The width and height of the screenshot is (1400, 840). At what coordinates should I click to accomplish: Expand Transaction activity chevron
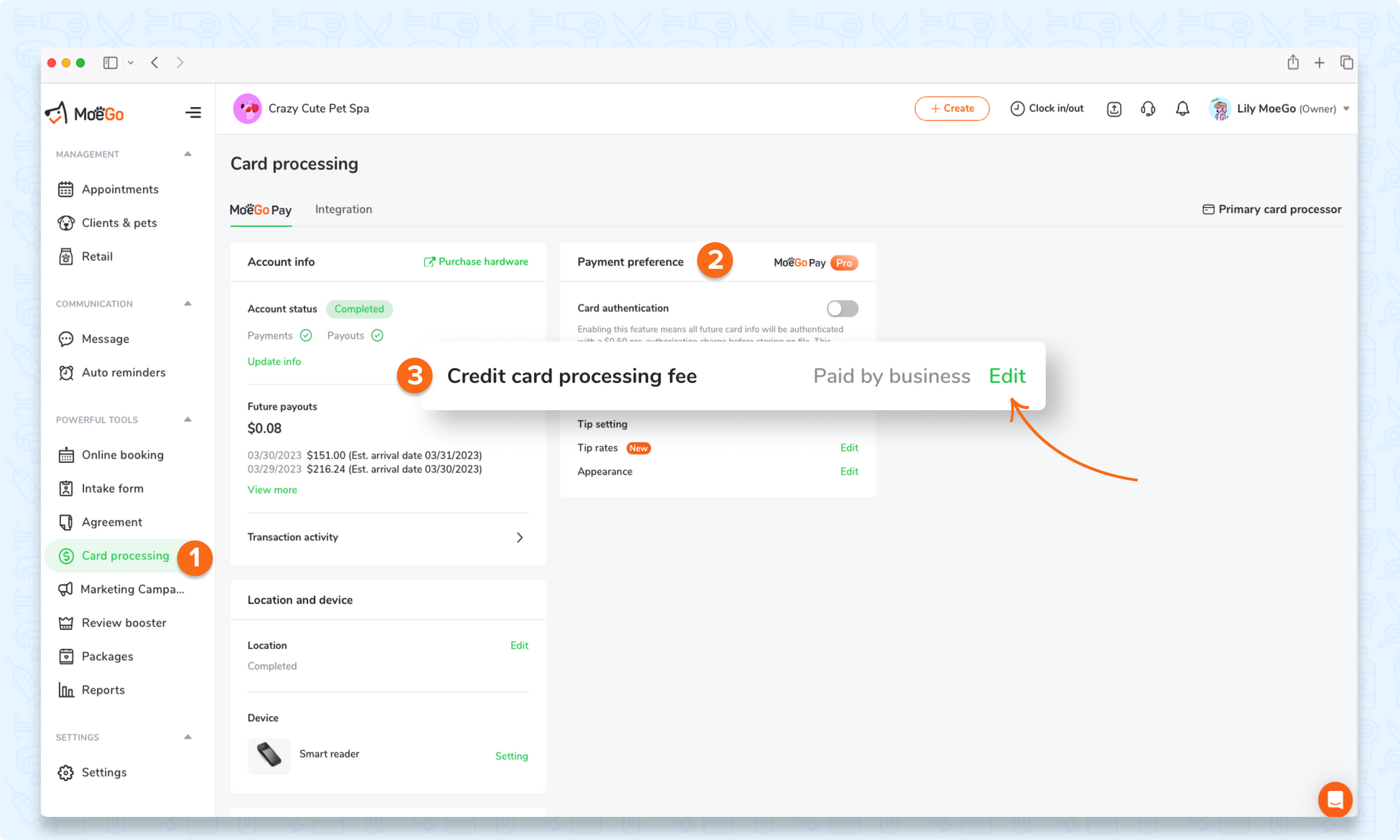pos(519,538)
